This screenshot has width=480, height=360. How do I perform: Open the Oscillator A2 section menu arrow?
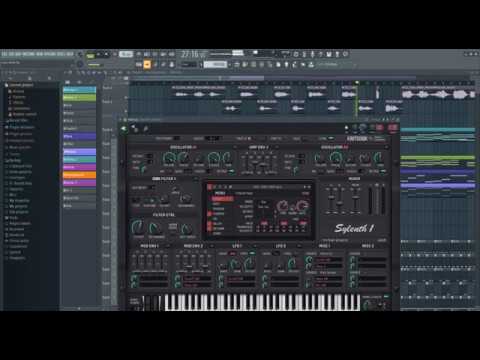(387, 147)
